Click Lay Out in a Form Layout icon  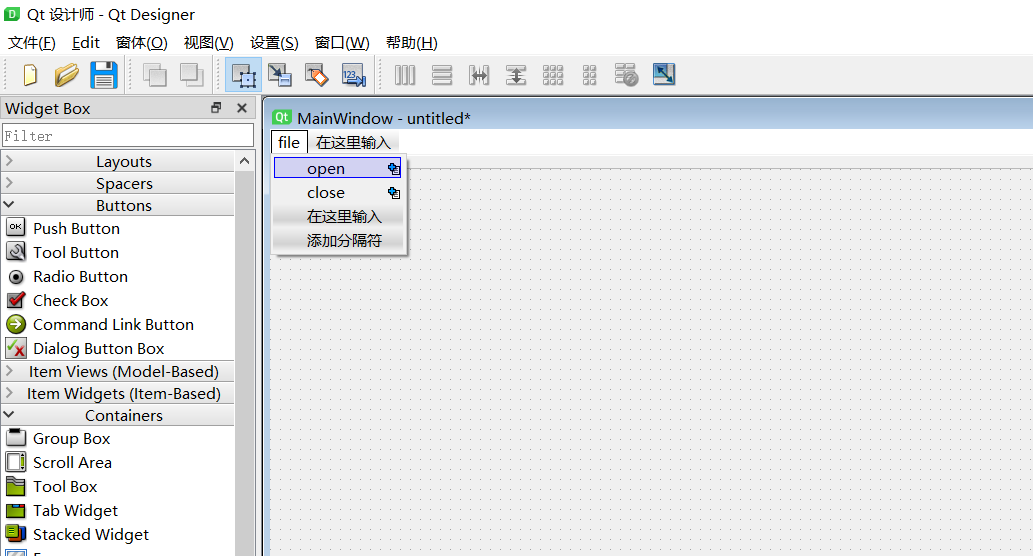[590, 75]
